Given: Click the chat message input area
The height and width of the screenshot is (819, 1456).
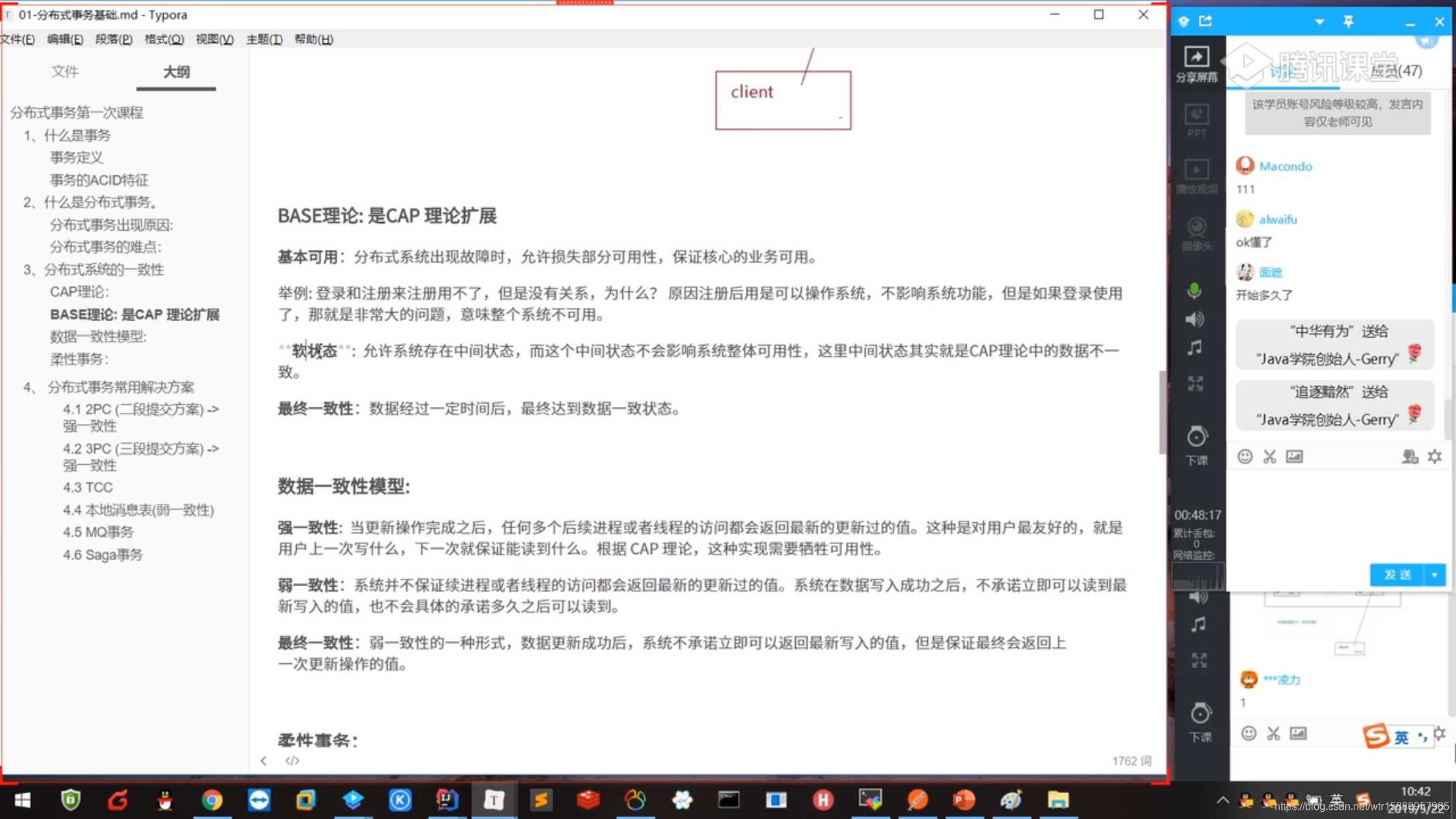Looking at the screenshot, I should coord(1339,514).
